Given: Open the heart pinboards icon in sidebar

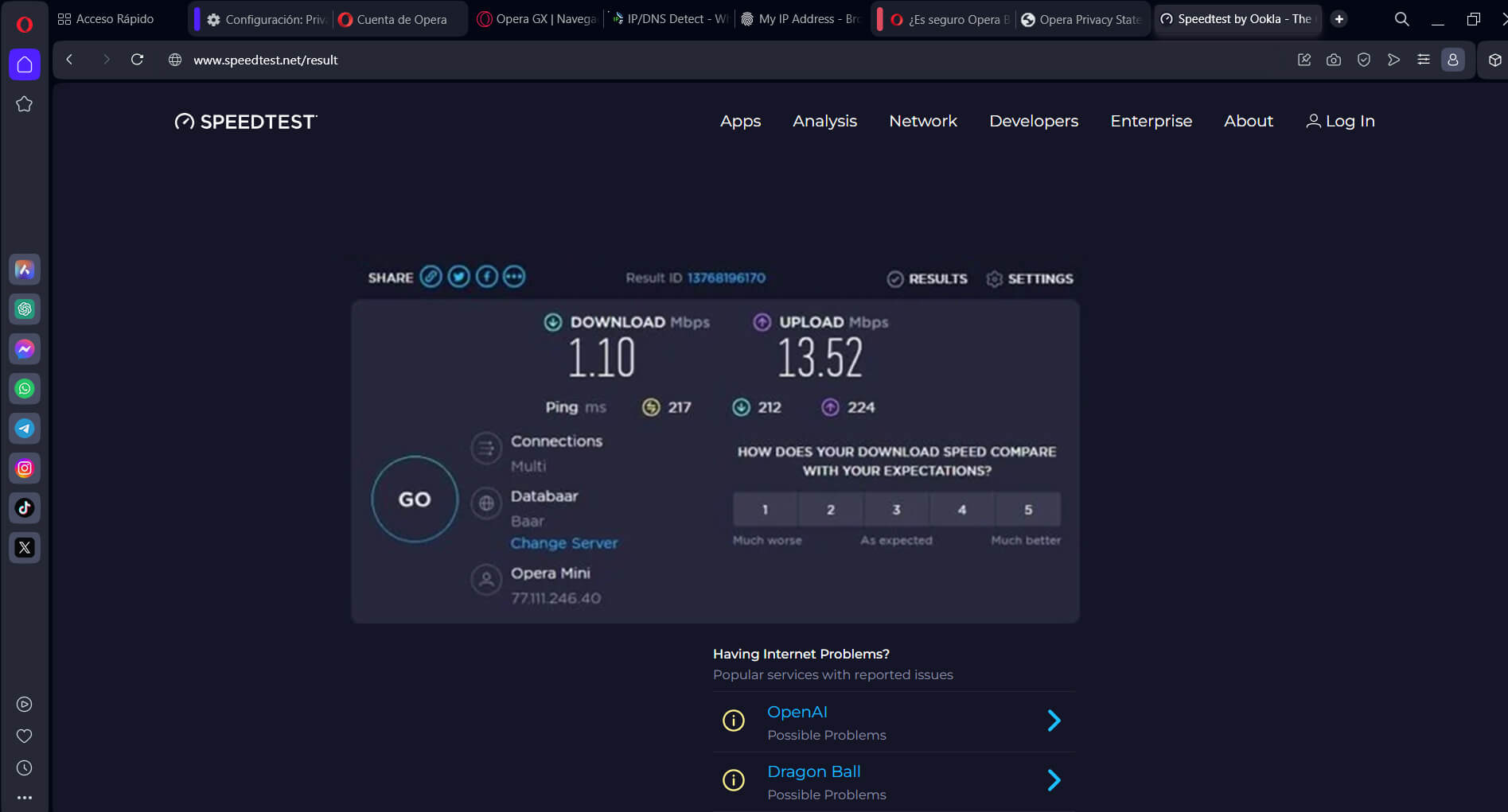Looking at the screenshot, I should (25, 736).
